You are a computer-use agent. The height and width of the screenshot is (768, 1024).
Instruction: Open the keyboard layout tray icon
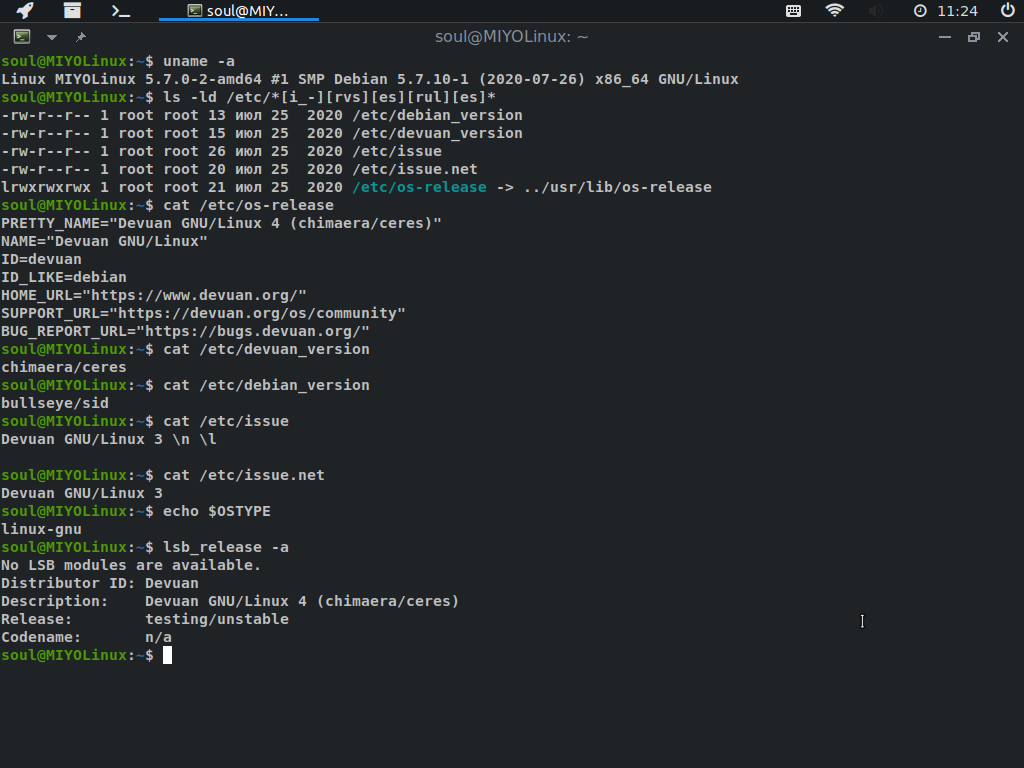coord(793,10)
